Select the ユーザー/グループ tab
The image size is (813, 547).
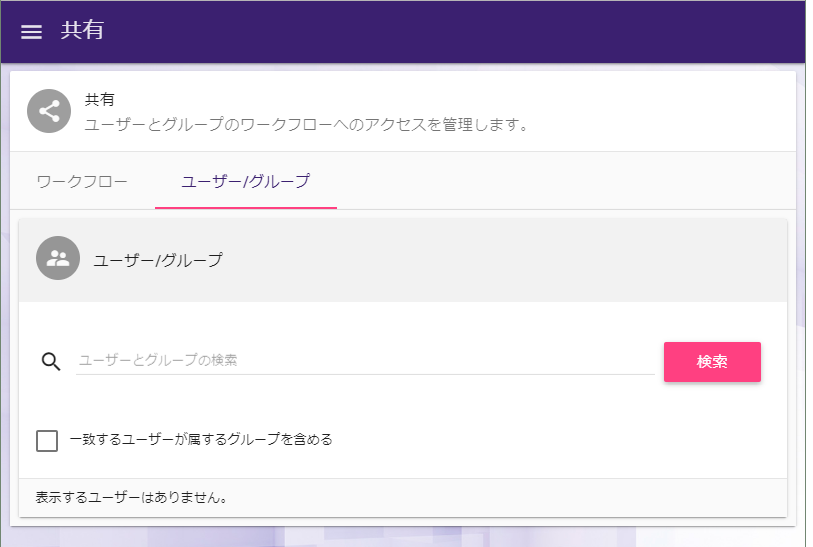[245, 181]
